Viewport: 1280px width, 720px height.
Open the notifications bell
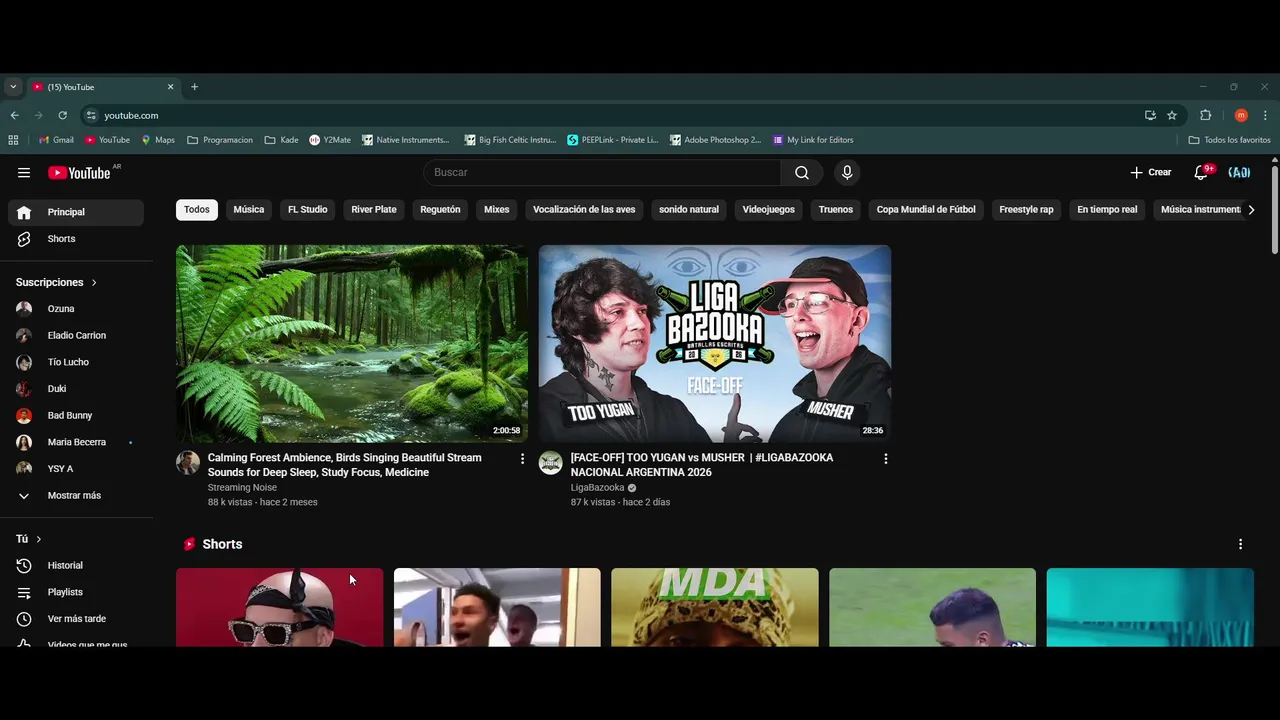[1201, 173]
